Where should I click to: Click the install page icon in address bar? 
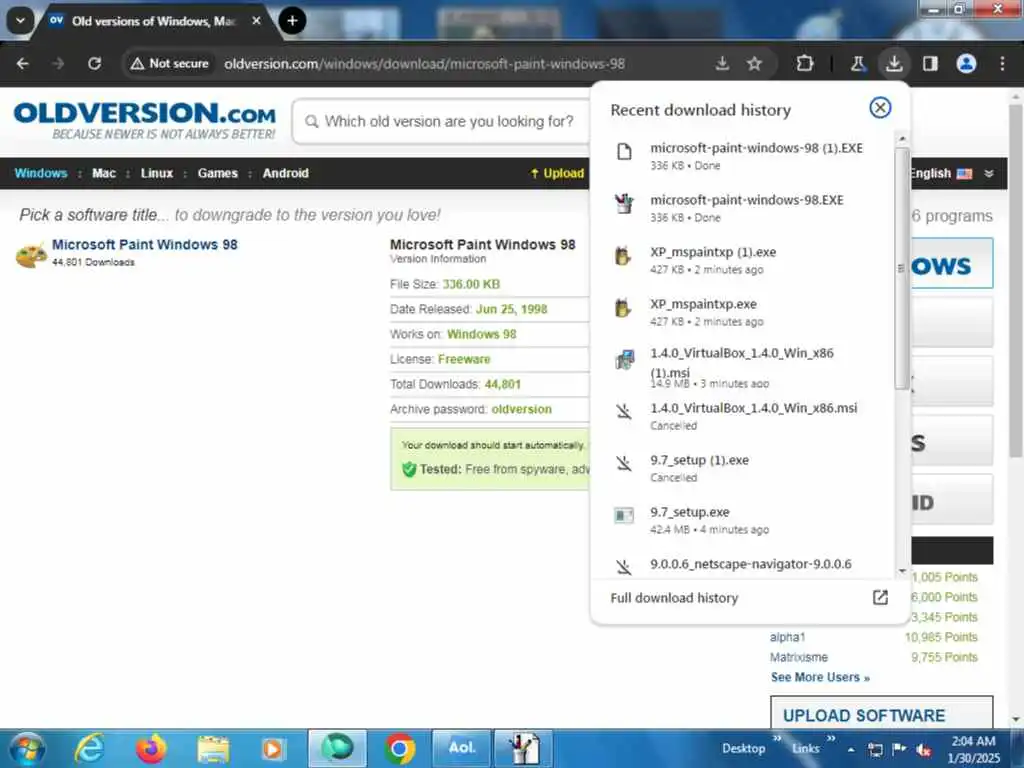(x=722, y=63)
